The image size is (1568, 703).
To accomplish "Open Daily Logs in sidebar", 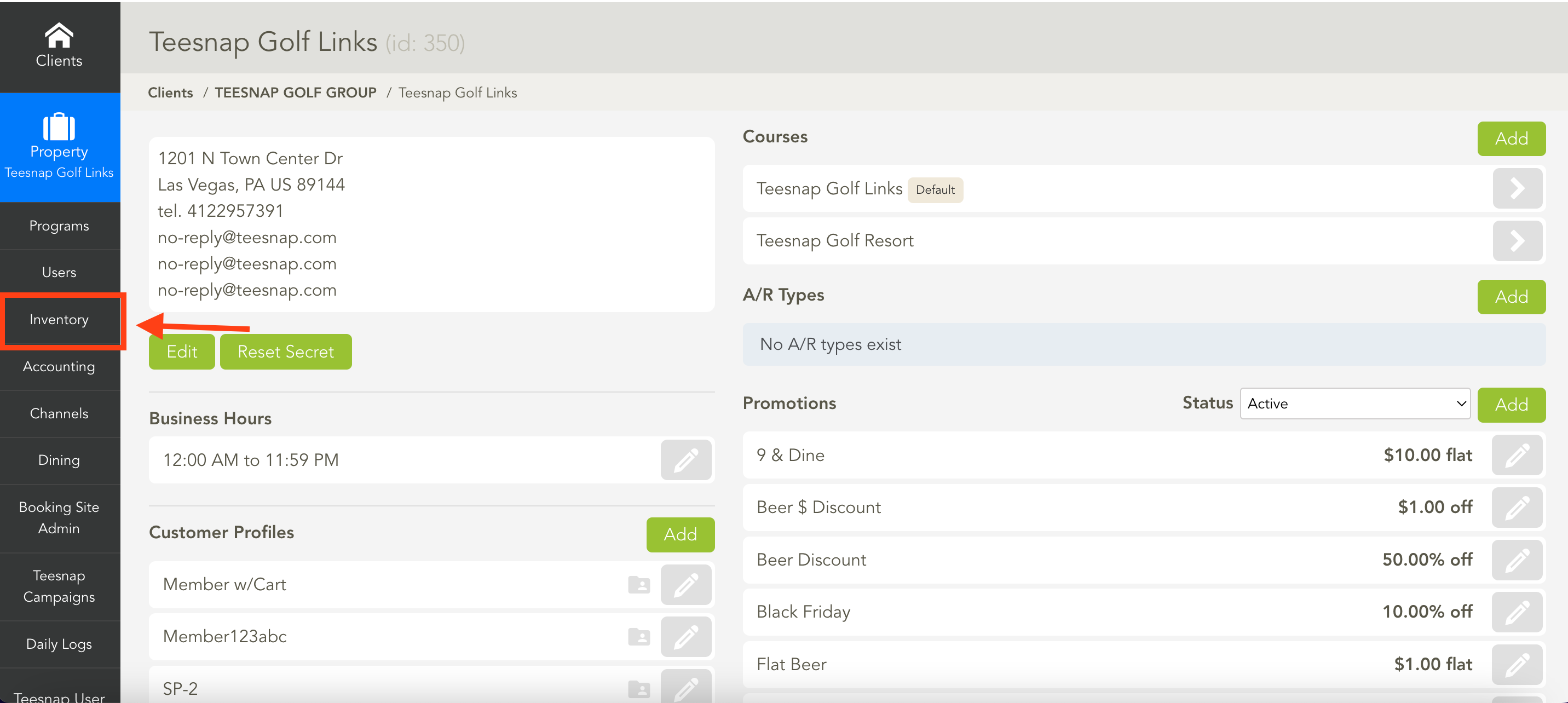I will [59, 644].
